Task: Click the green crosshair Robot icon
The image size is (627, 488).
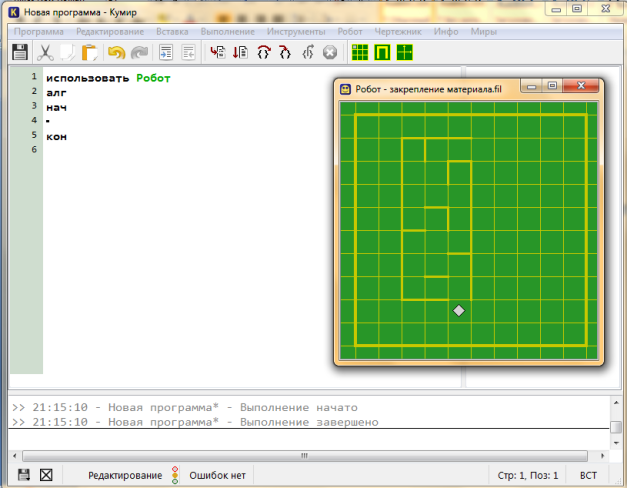Action: click(405, 52)
